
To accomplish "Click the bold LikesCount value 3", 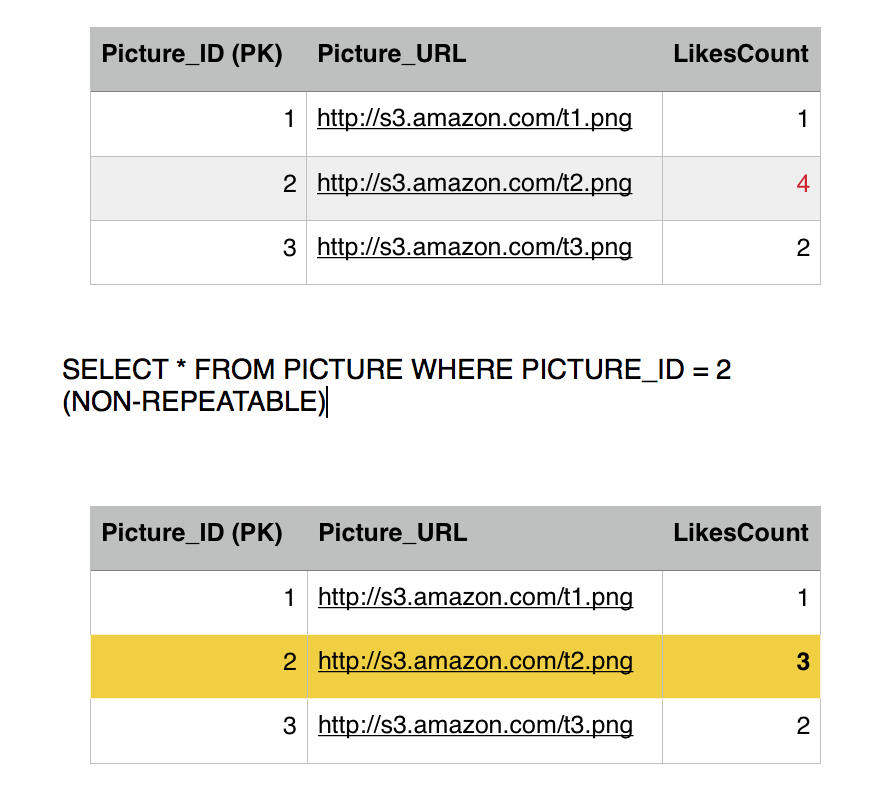I will [803, 662].
